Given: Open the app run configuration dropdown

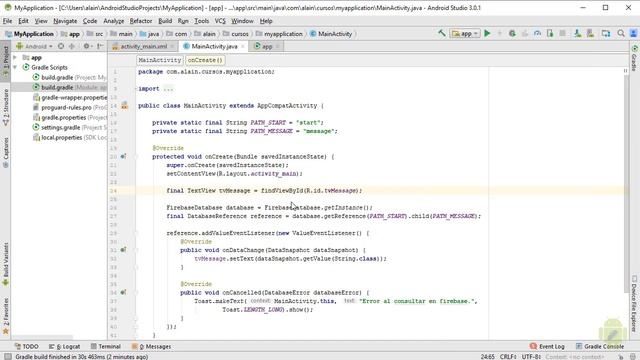Looking at the screenshot, I should (x=464, y=33).
